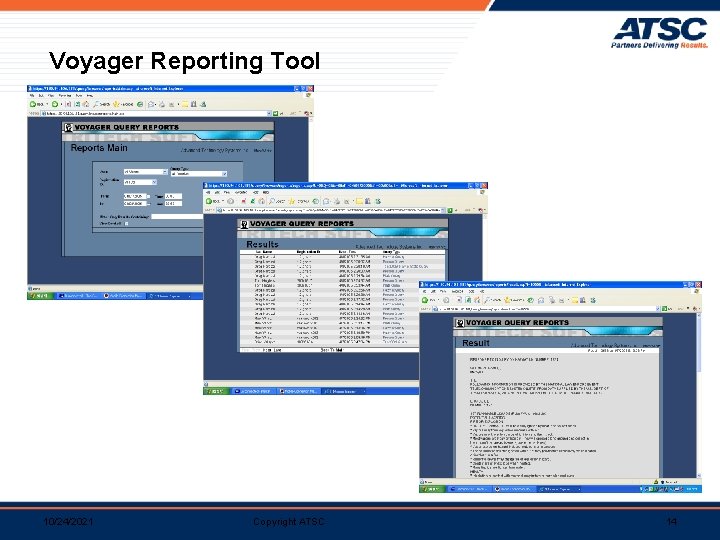This screenshot has height=540, width=720.
Task: Click Forward arrow in Reports Main window
Action: point(55,104)
